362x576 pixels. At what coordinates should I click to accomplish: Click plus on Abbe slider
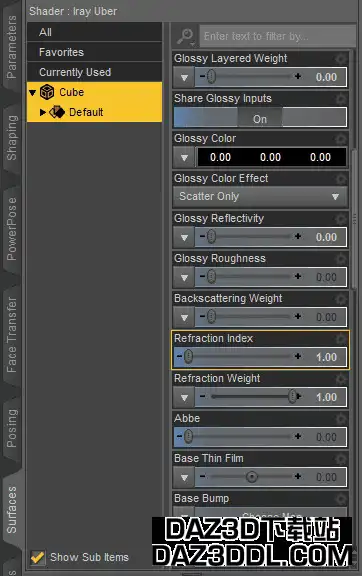[298, 436]
